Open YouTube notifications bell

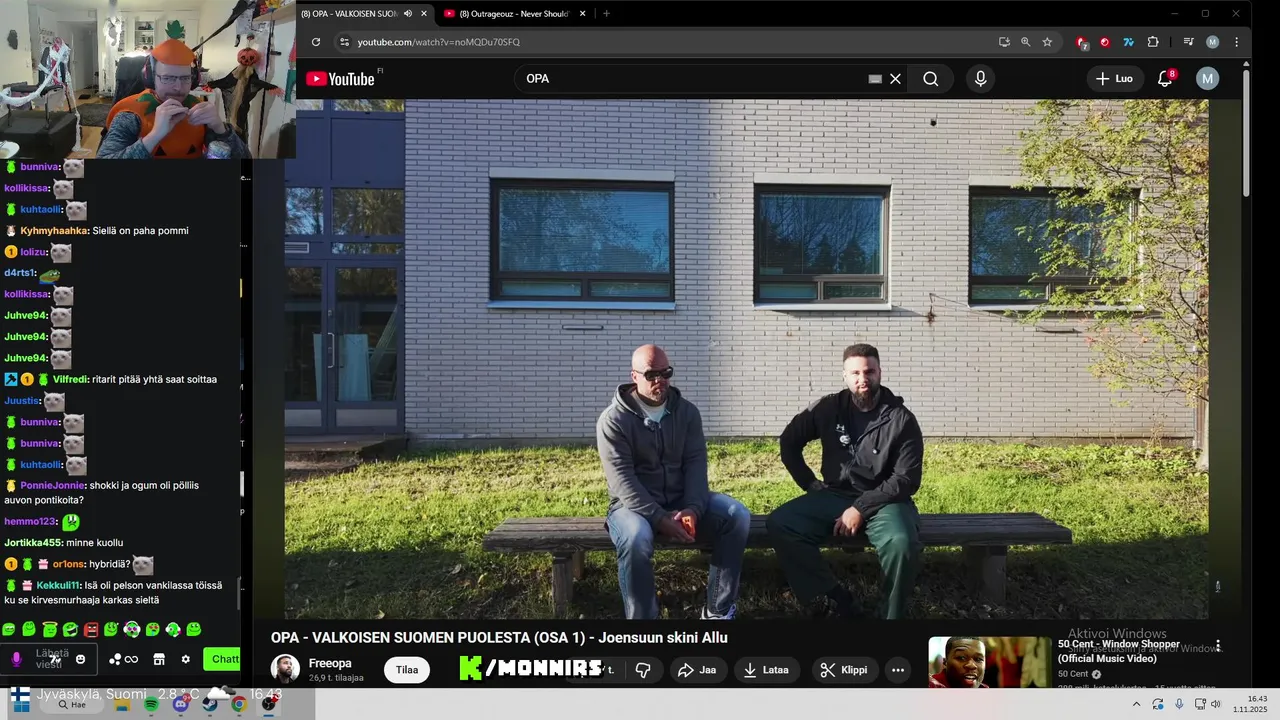click(x=1165, y=79)
